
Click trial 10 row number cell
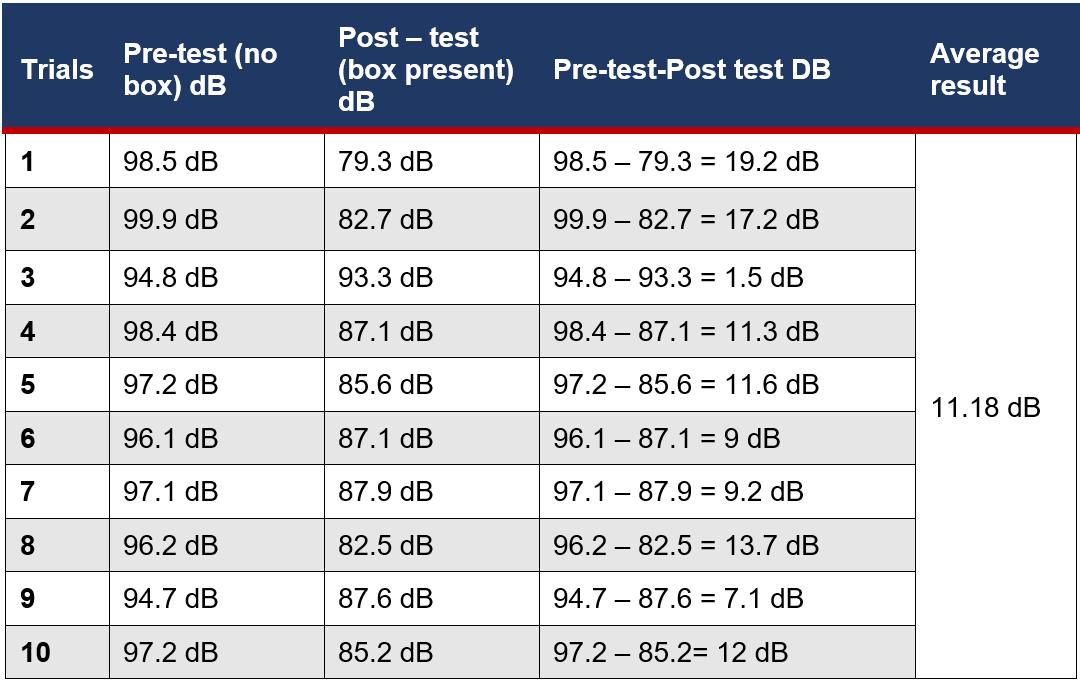click(35, 653)
